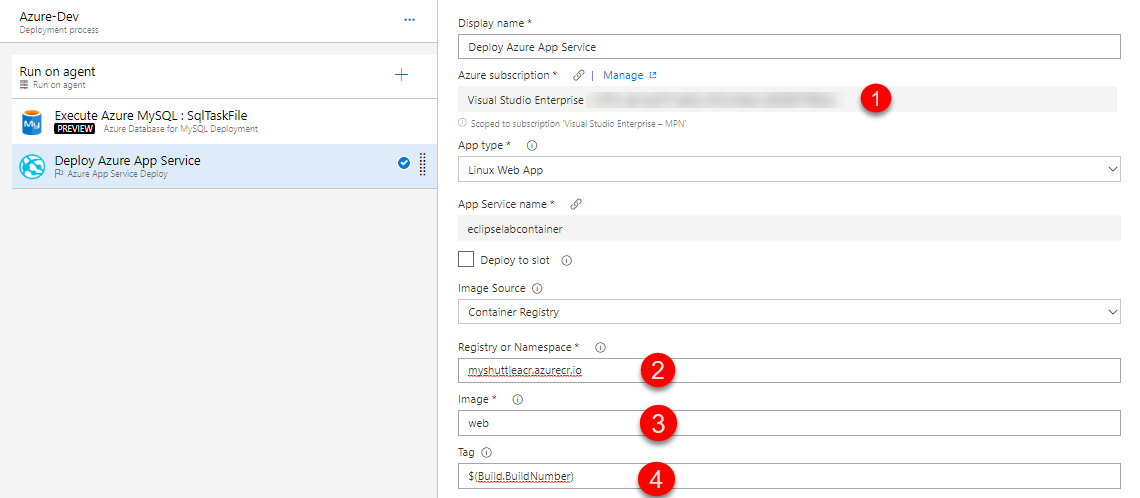
Task: Click the info icon next to Image label
Action: click(x=518, y=400)
